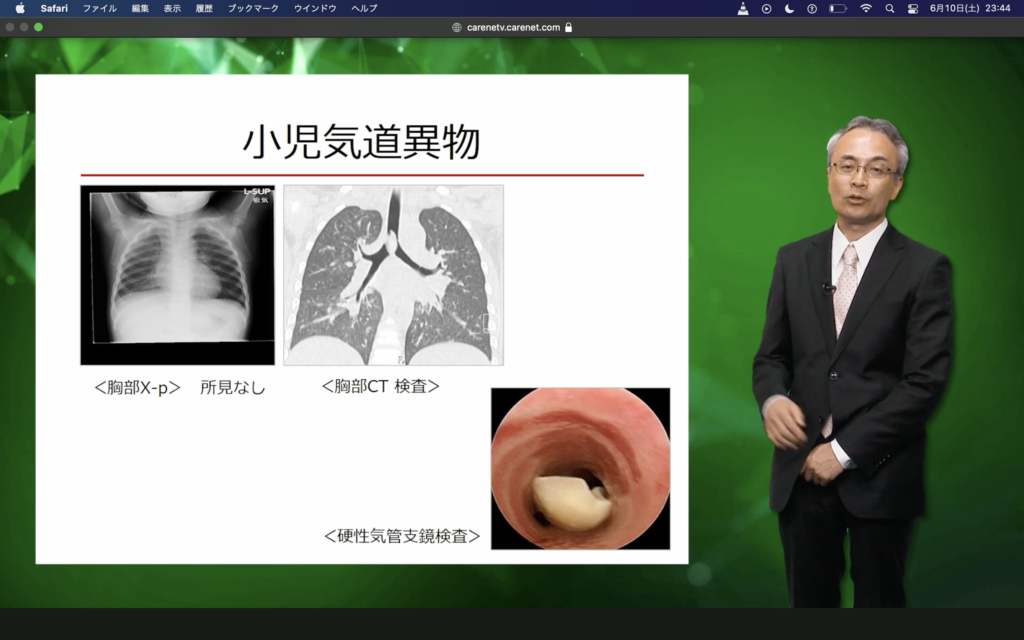The image size is (1024, 640).
Task: Click the carenetv.carenet.com address field
Action: [513, 27]
